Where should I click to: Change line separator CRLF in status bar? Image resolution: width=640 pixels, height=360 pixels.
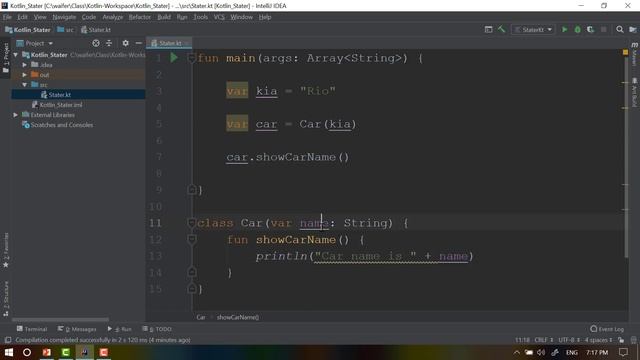click(x=544, y=340)
